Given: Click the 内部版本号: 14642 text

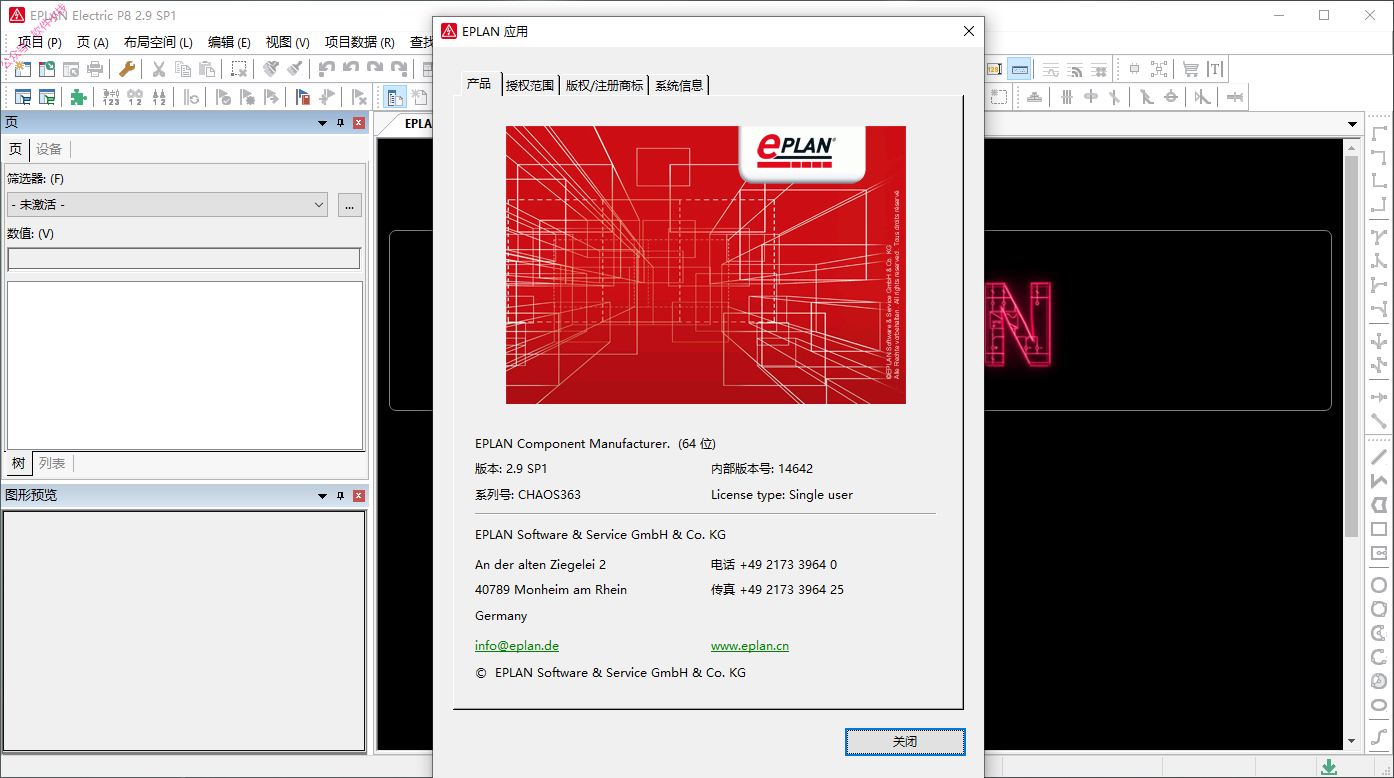Looking at the screenshot, I should point(762,468).
